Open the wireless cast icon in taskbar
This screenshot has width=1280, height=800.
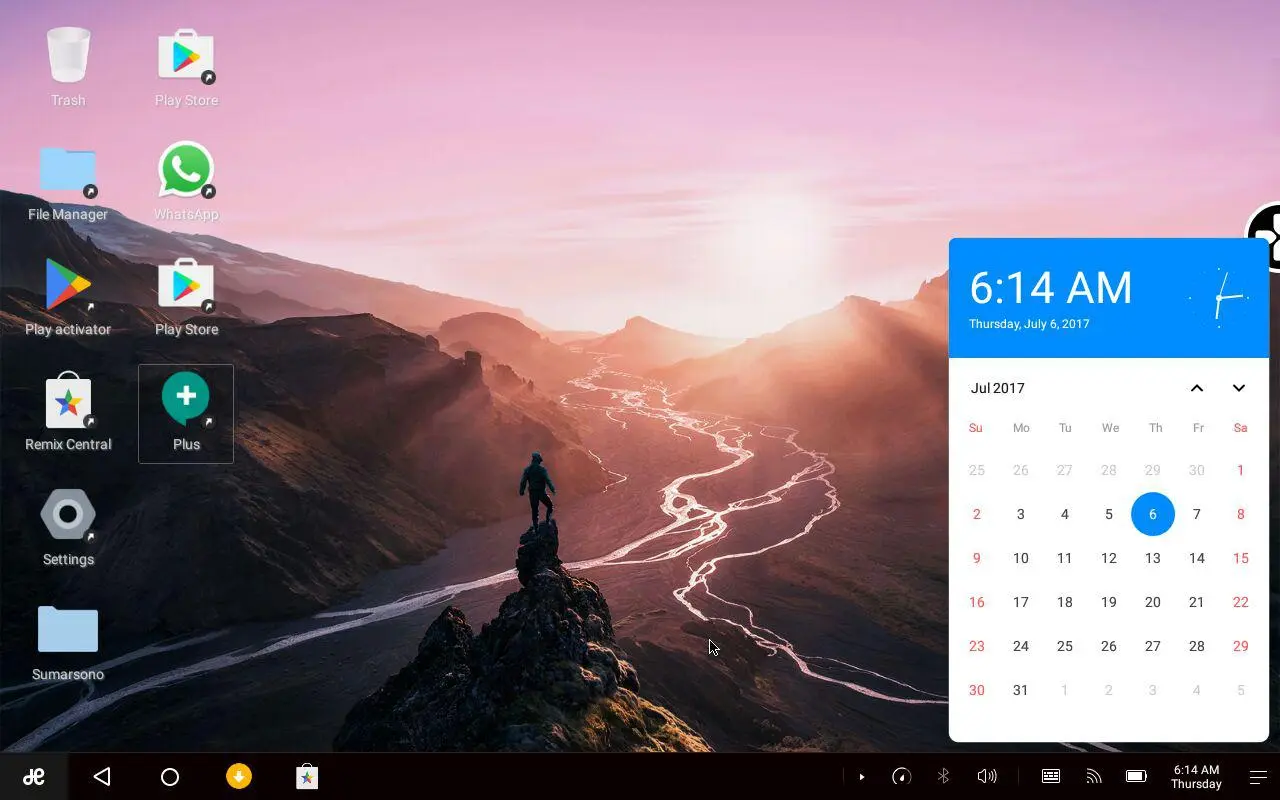[x=1093, y=776]
